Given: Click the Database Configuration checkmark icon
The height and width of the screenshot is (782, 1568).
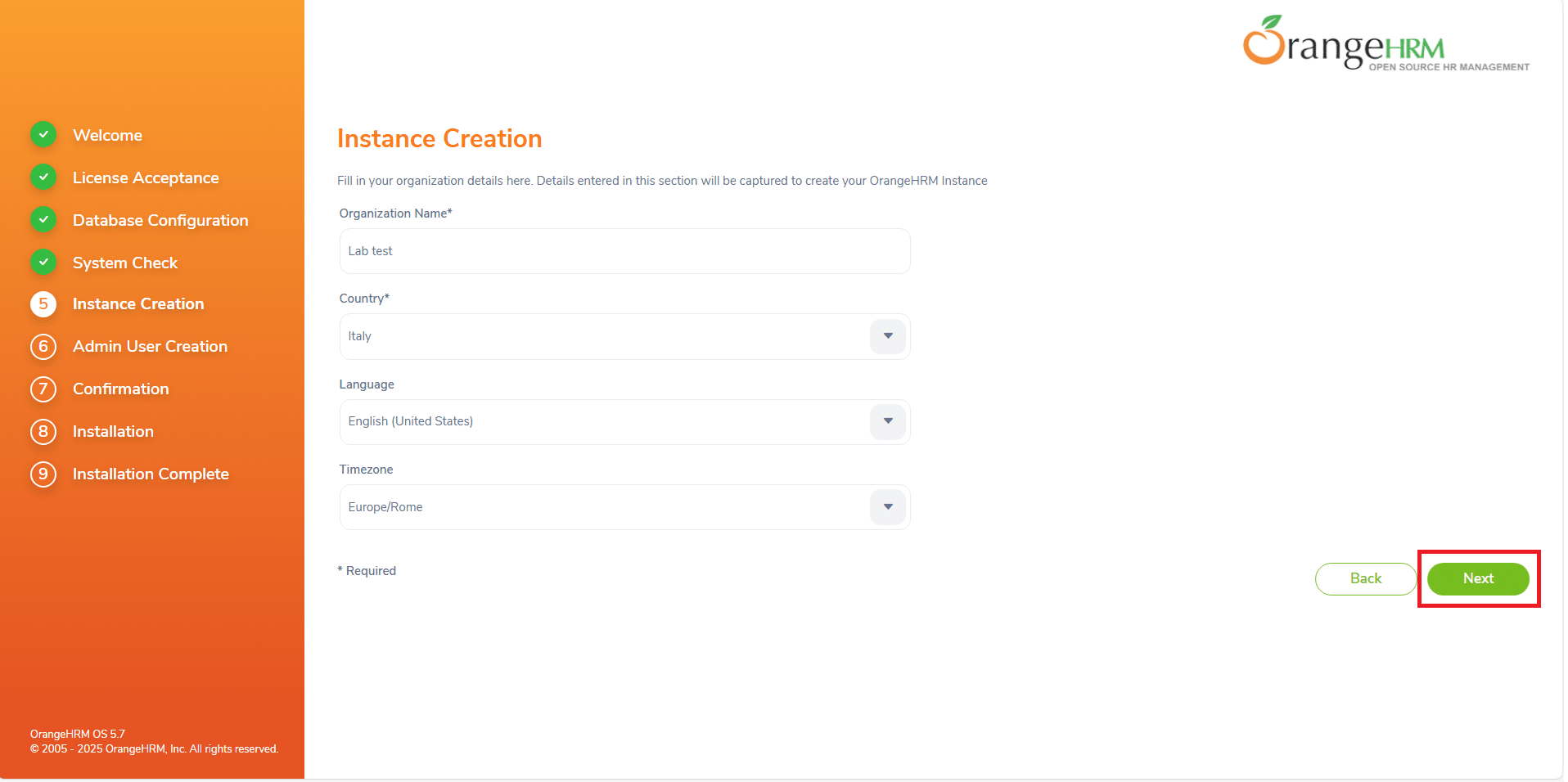Looking at the screenshot, I should [43, 219].
